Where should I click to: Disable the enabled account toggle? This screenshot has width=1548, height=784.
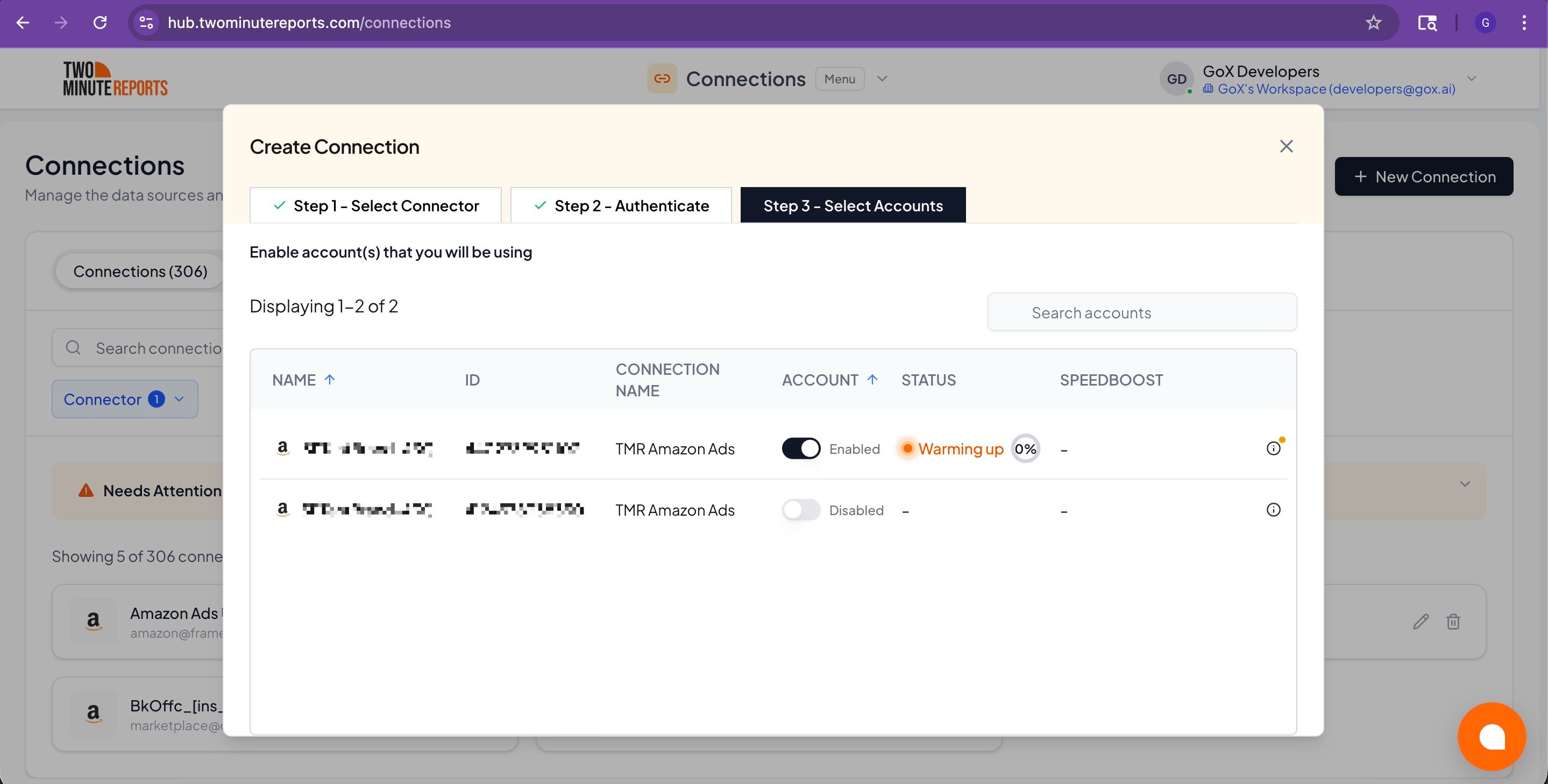800,448
